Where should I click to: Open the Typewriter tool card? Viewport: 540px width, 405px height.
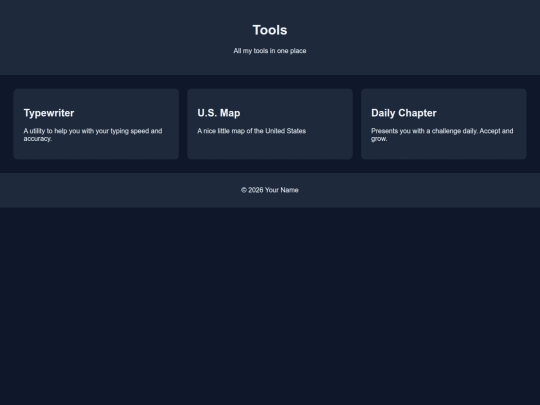click(x=96, y=124)
